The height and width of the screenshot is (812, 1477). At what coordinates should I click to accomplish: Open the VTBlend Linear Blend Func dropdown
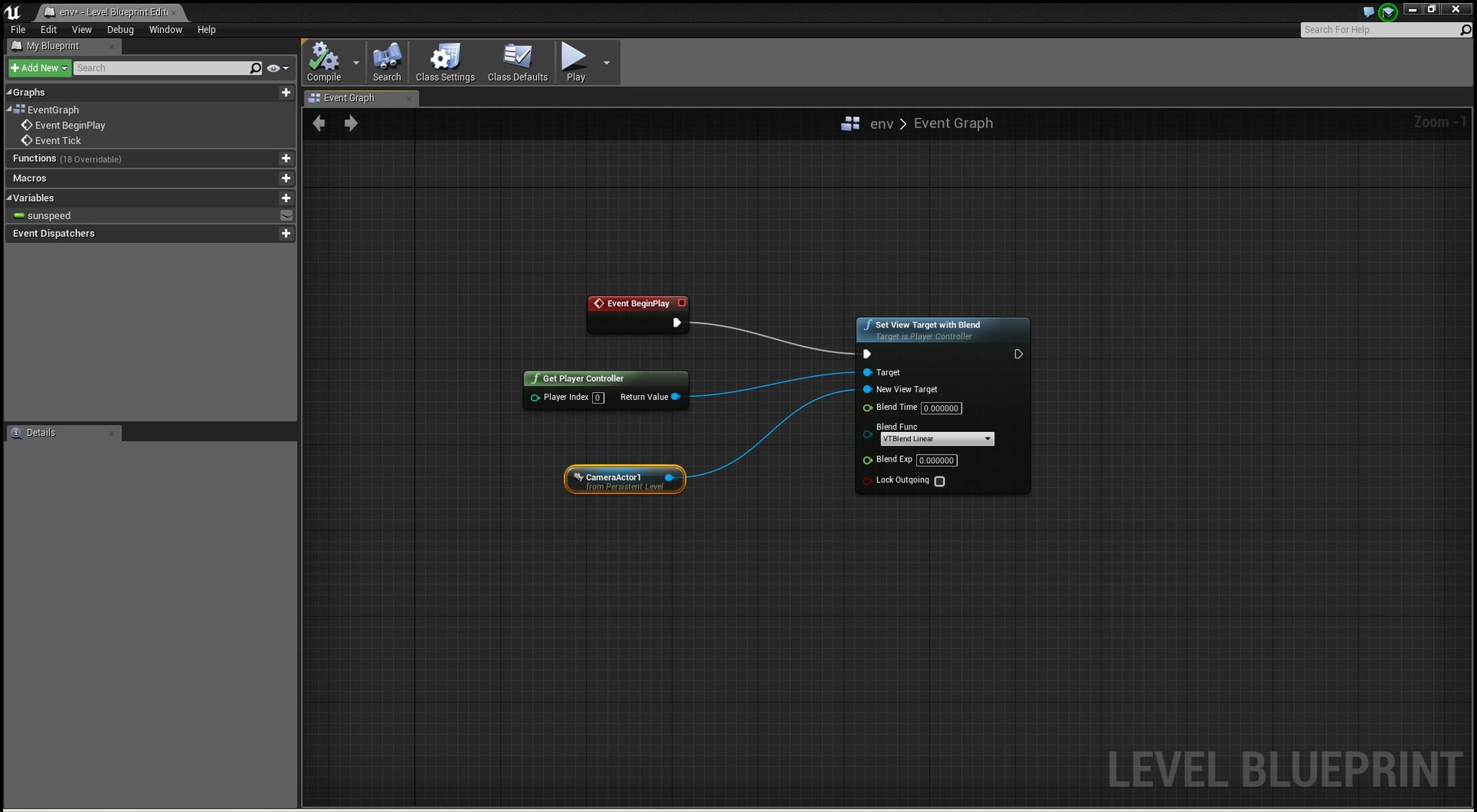(937, 439)
